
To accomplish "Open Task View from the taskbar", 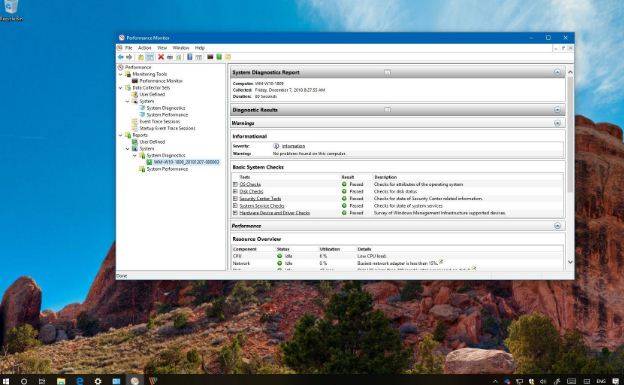I will coord(42,381).
